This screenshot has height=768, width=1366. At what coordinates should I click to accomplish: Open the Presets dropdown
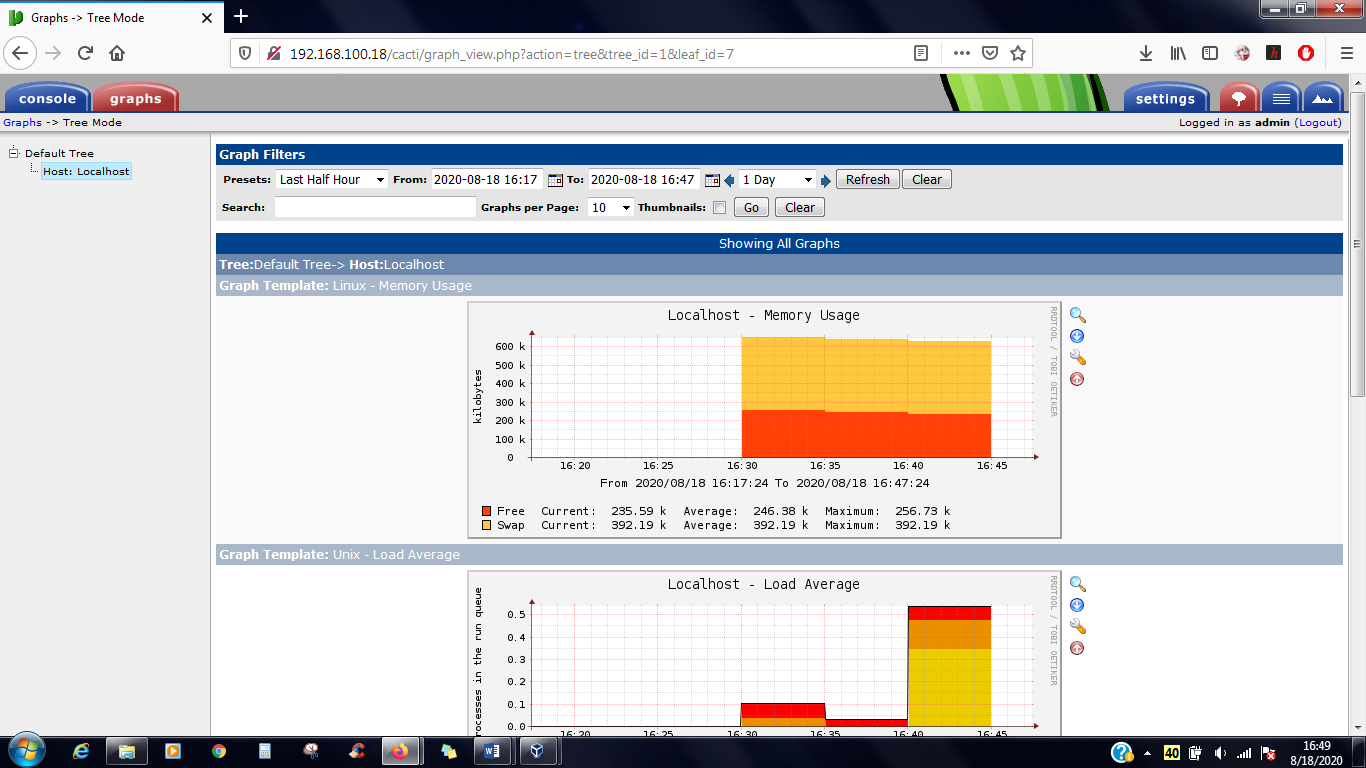pyautogui.click(x=332, y=180)
